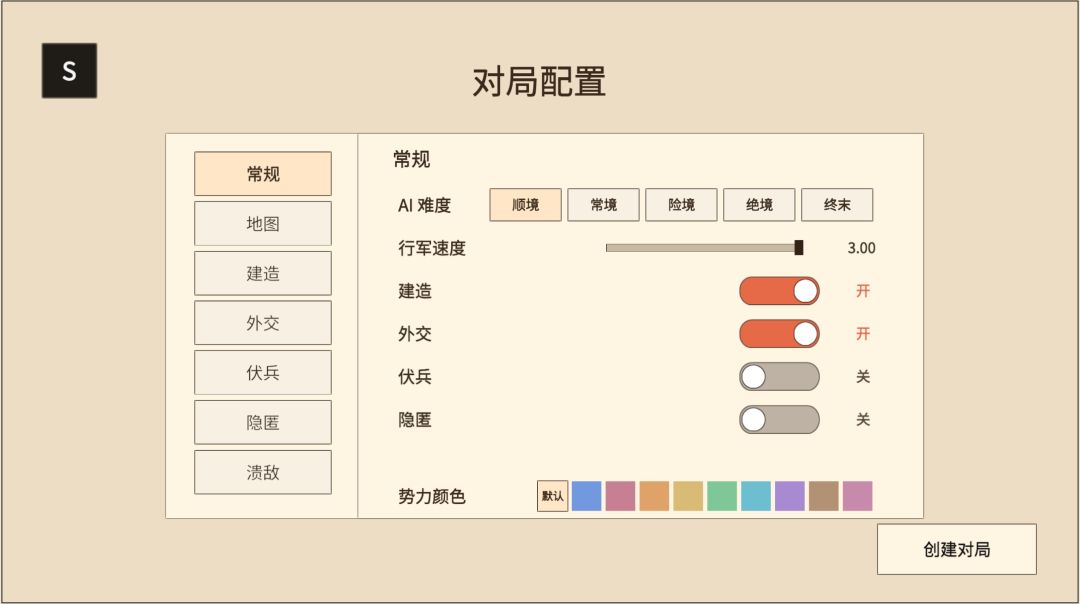Choose the yellow faction color swatch
The height and width of the screenshot is (604, 1080).
[688, 496]
